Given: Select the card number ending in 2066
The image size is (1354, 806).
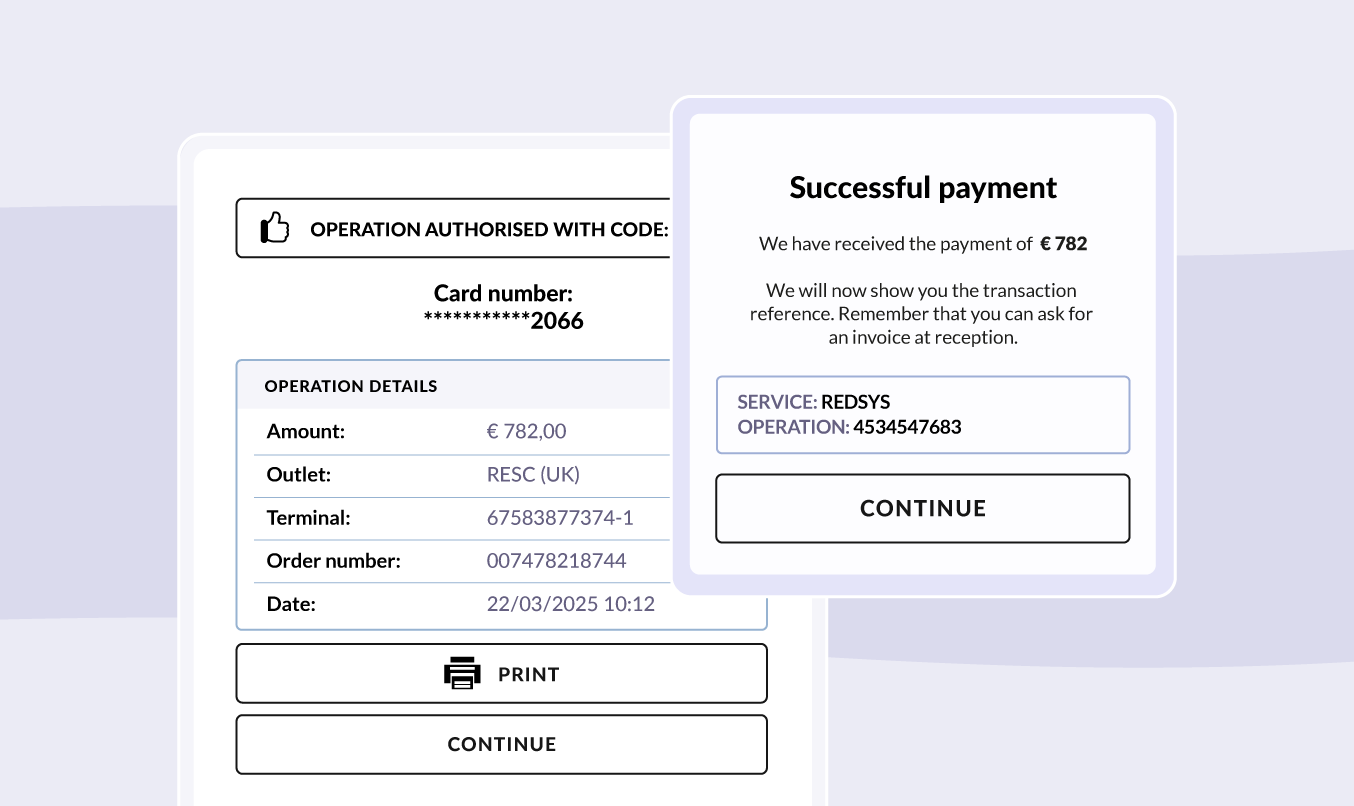Looking at the screenshot, I should pos(503,321).
